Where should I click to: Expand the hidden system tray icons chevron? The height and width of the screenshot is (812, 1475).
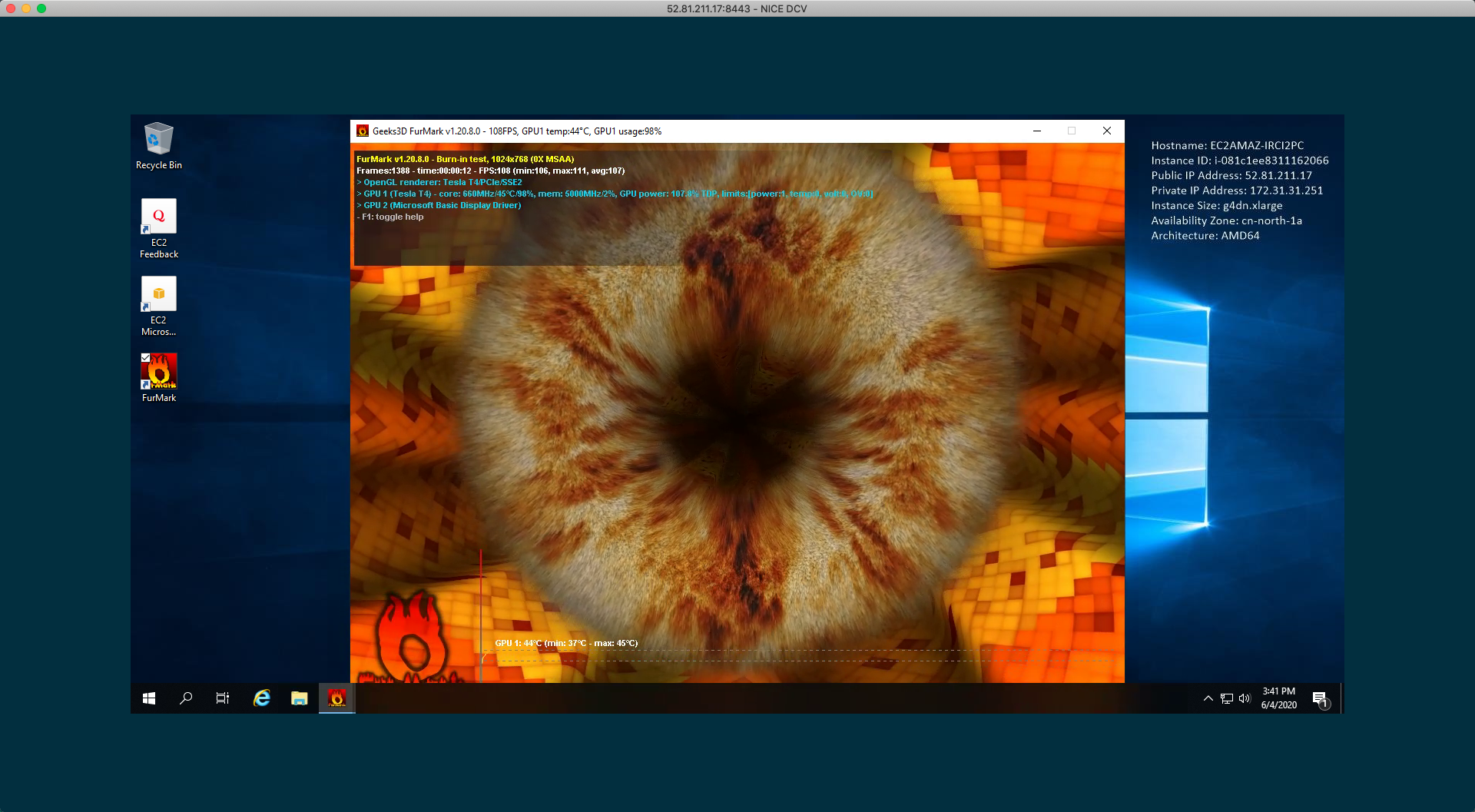tap(1208, 698)
